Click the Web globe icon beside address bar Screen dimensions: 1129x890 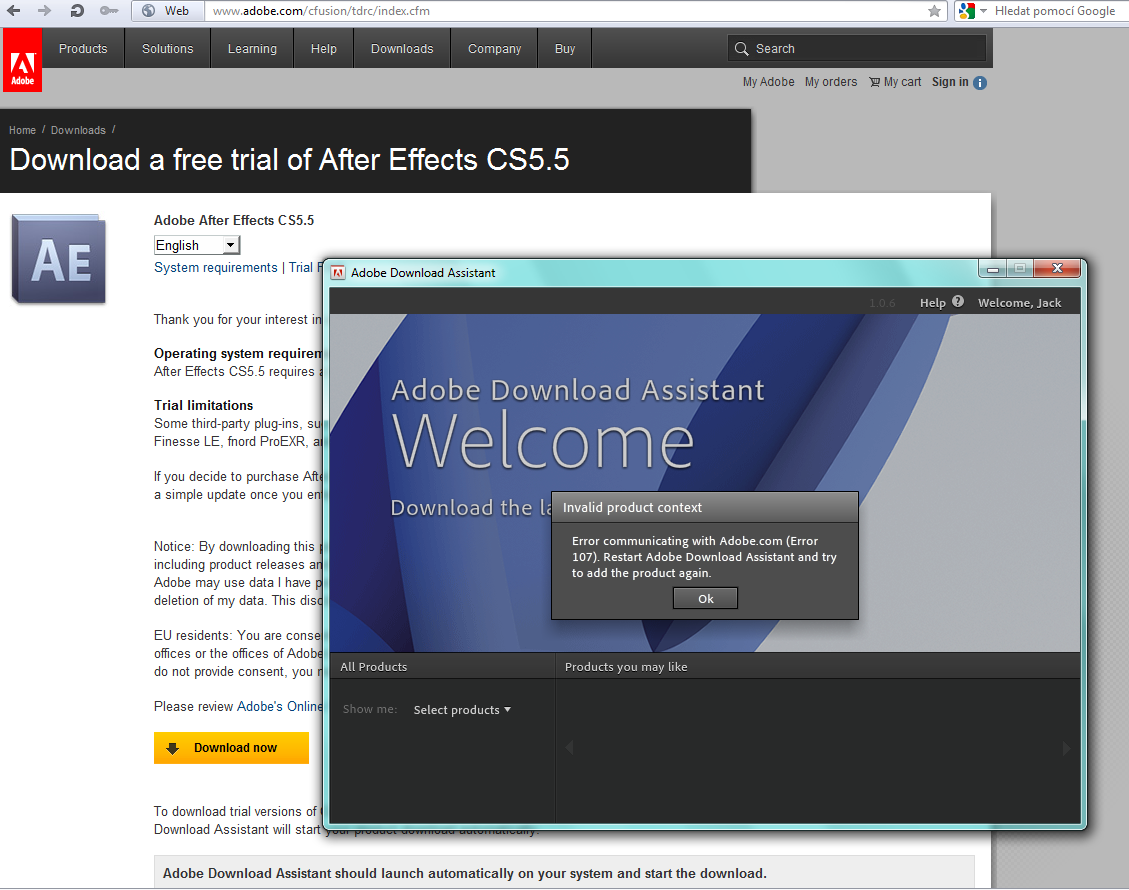(148, 11)
